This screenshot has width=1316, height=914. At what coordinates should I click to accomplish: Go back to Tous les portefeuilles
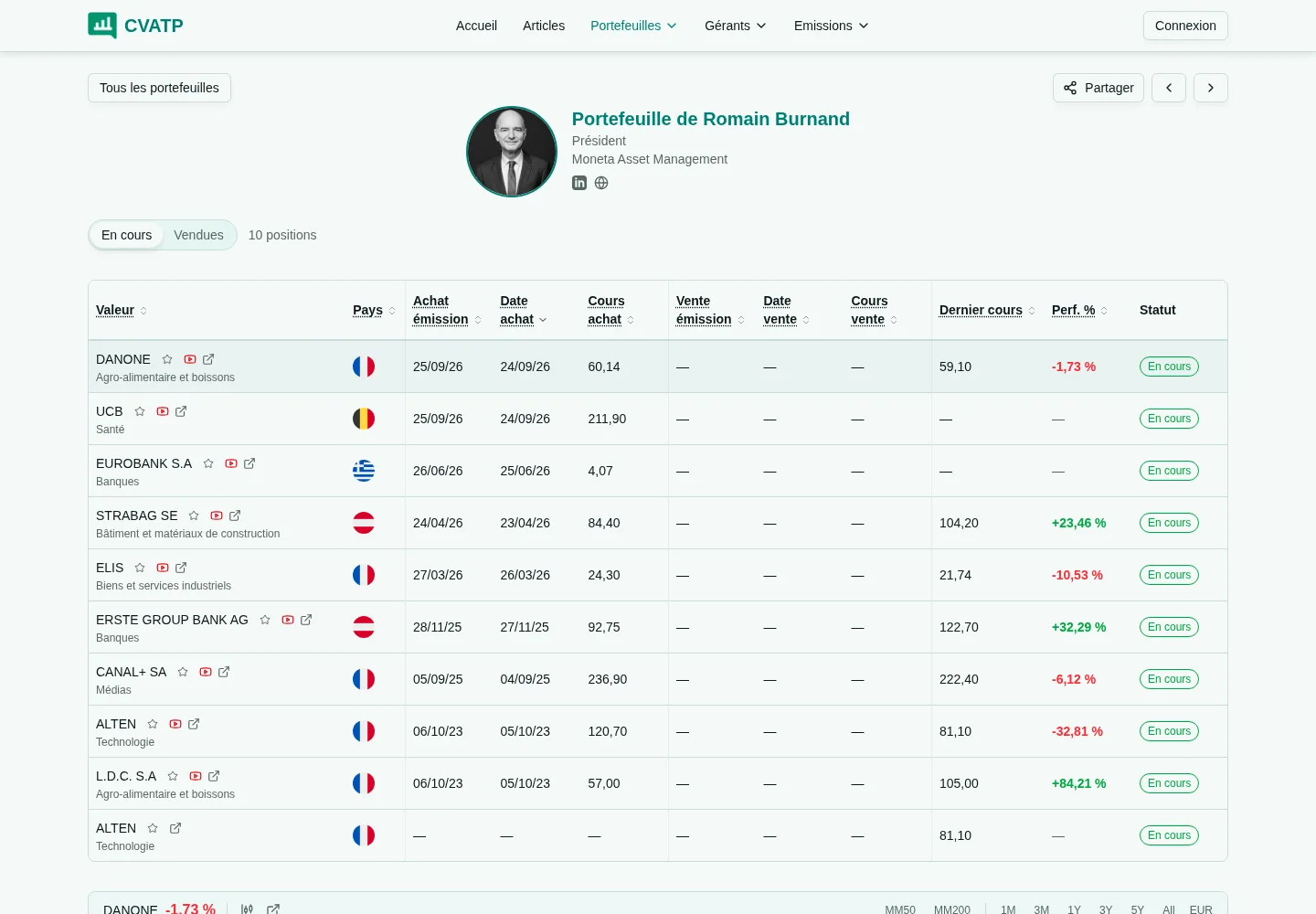tap(159, 88)
